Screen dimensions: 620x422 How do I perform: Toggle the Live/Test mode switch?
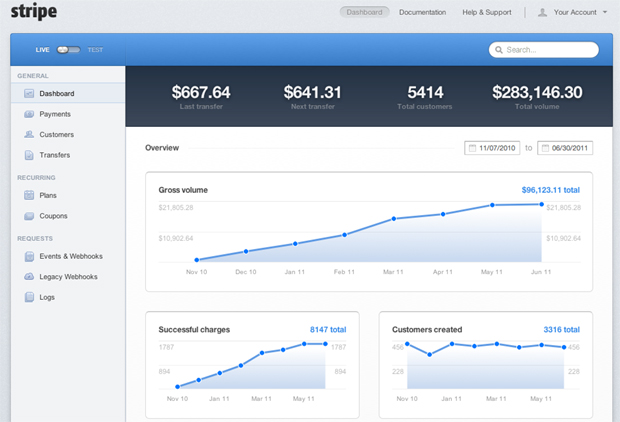tap(68, 49)
